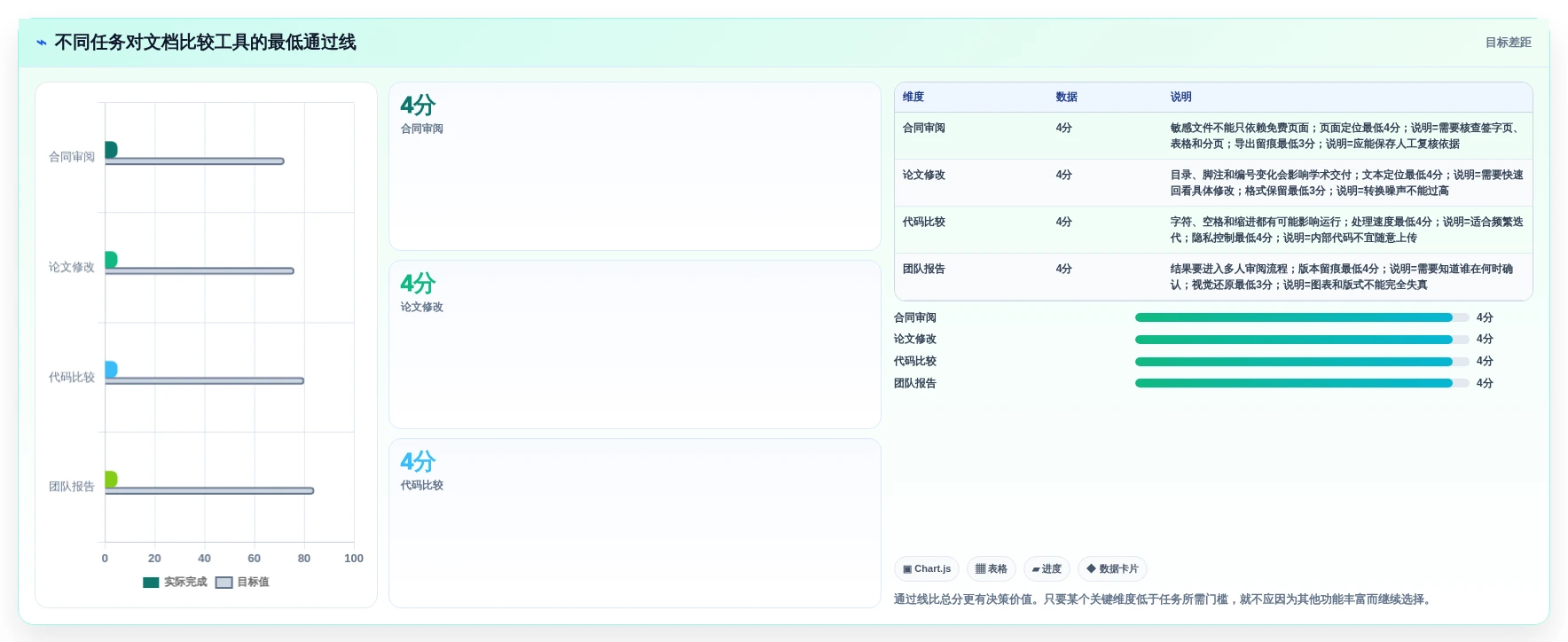The image size is (1568, 642).
Task: Click the 进度 tag chip
Action: [x=1047, y=568]
